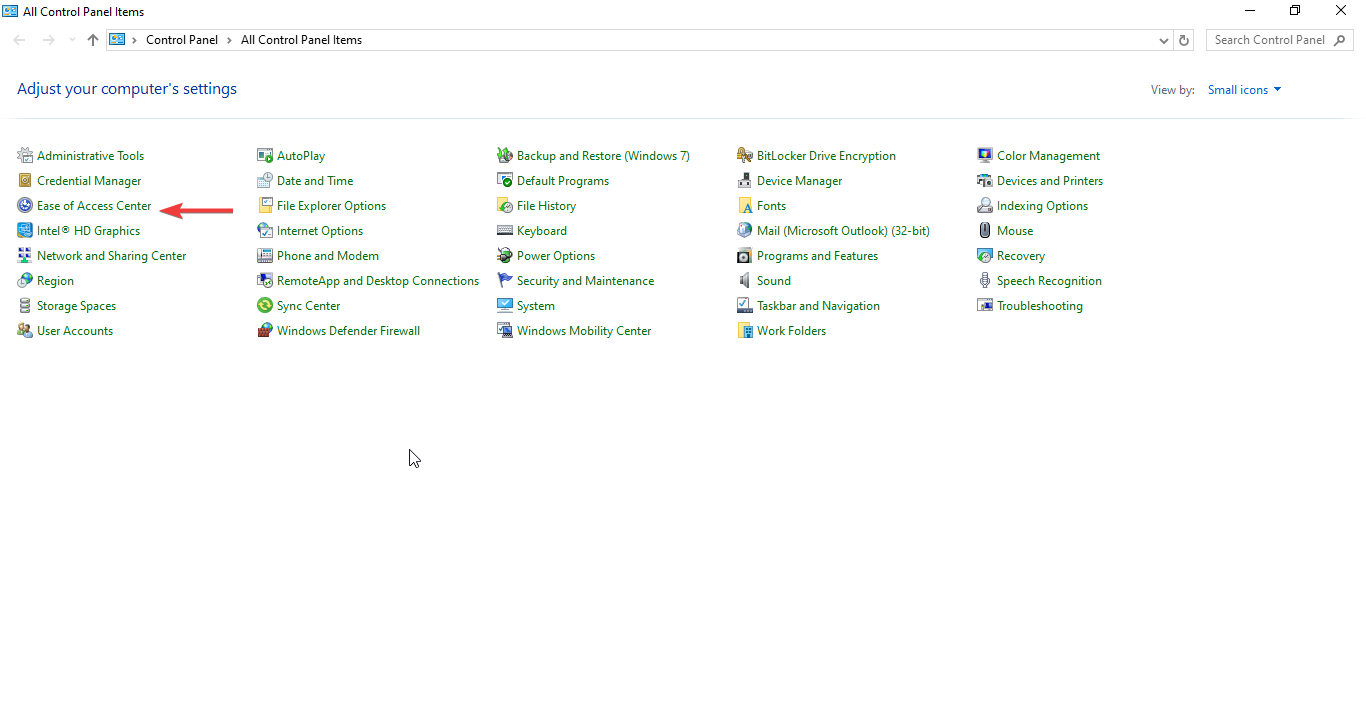
Task: Open Ease of Access Center
Action: pyautogui.click(x=94, y=205)
